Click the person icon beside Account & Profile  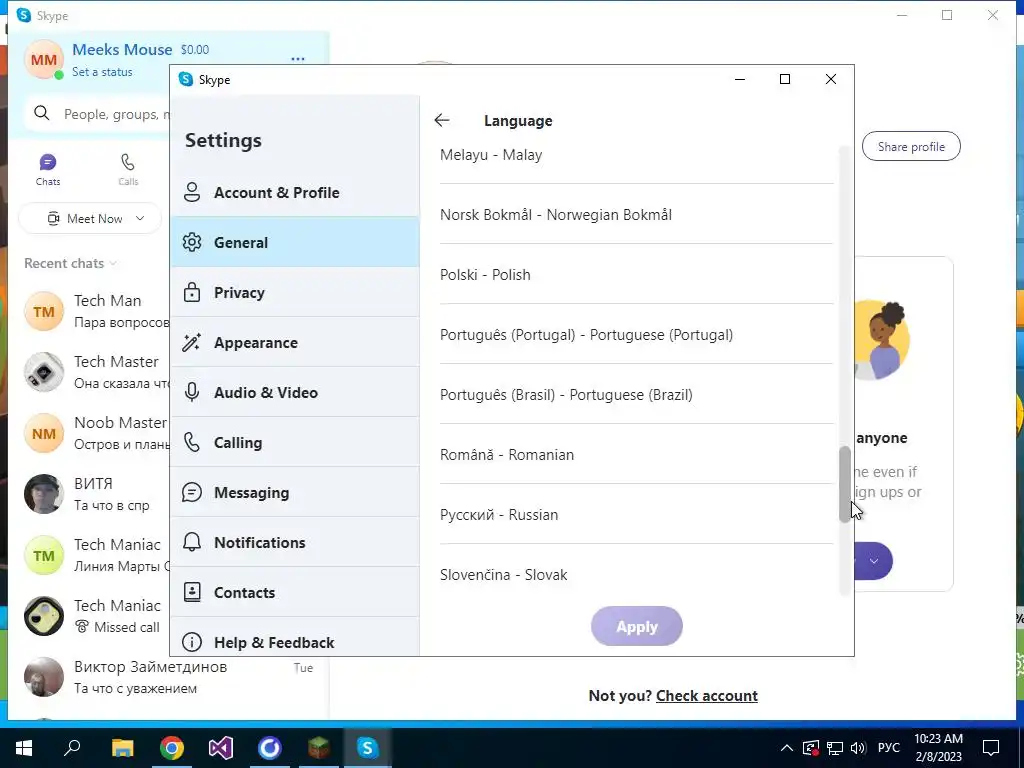point(192,192)
